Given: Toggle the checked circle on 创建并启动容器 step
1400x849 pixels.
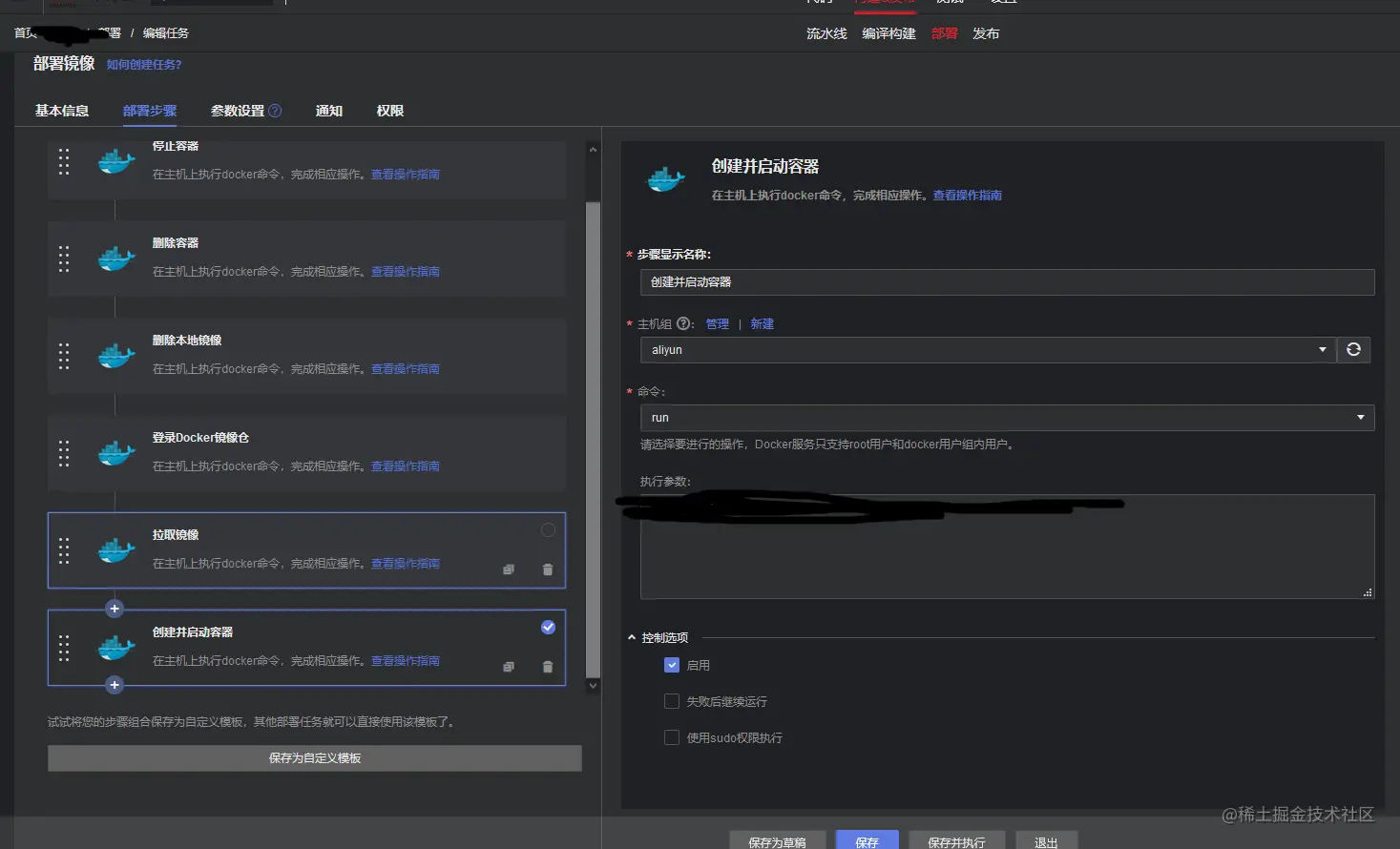Looking at the screenshot, I should (548, 627).
